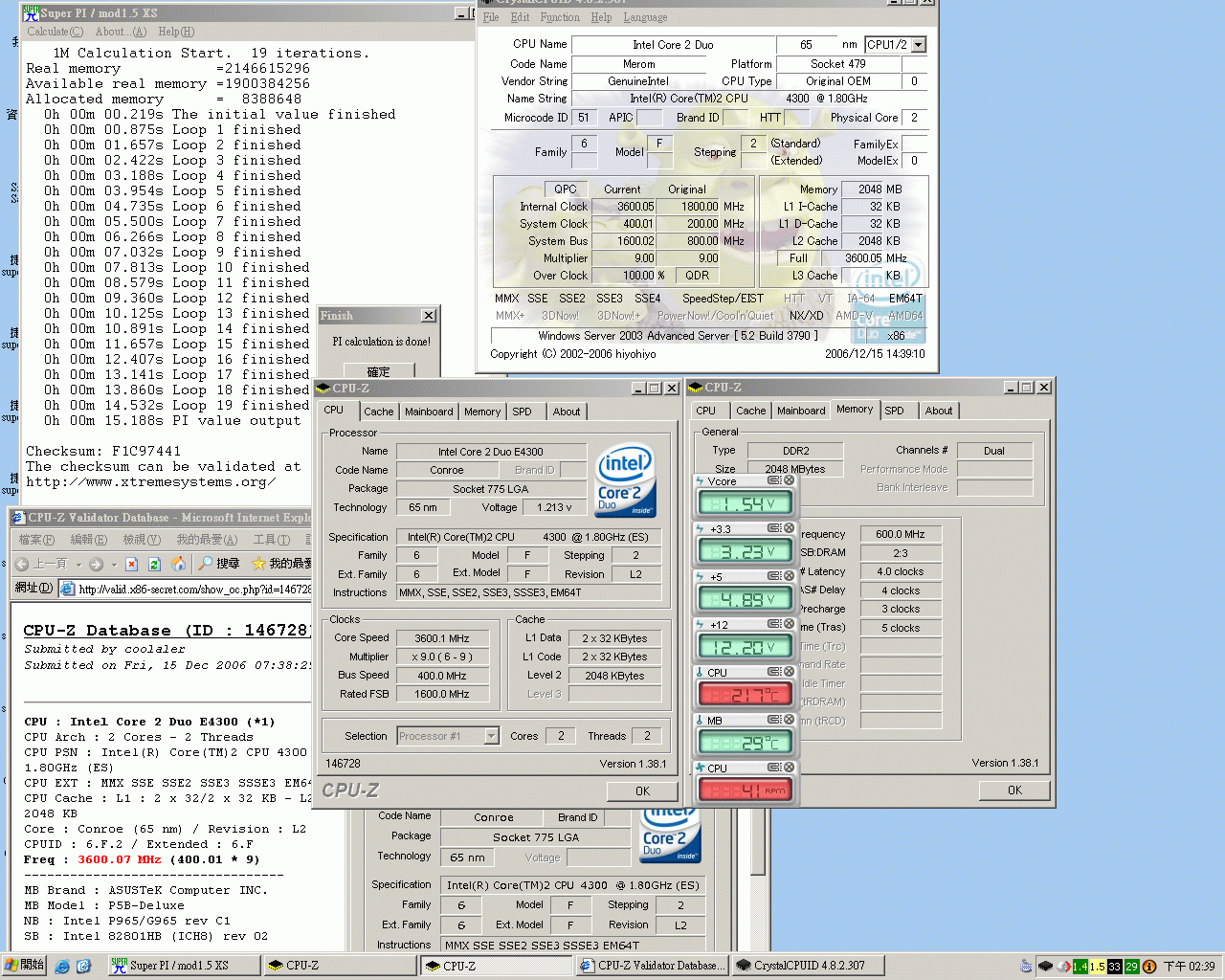Close the +12 voltage gadget
Screen dimensions: 1225x980
point(790,624)
